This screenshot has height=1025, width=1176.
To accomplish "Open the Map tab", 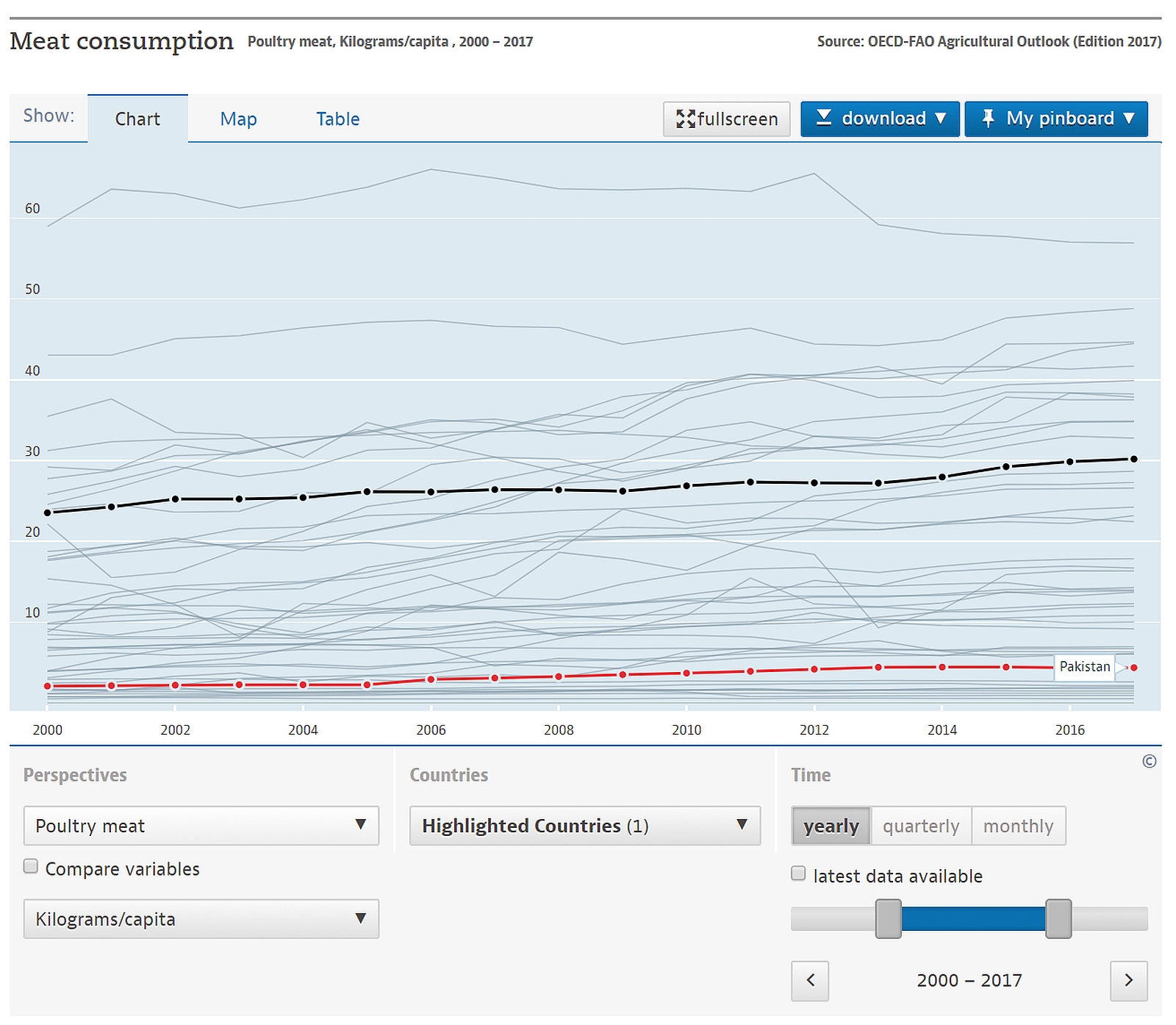I will [x=238, y=118].
